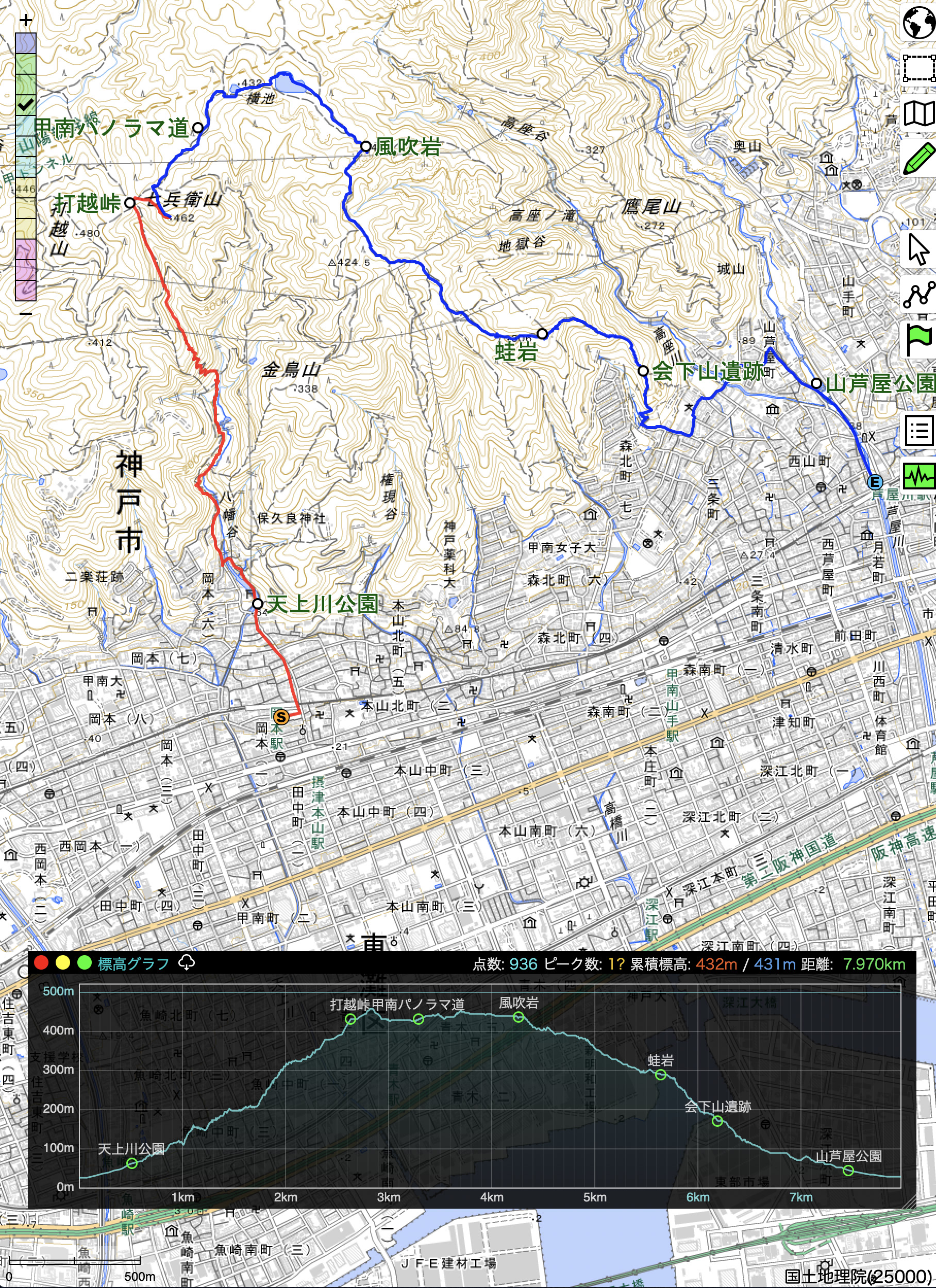
Task: Click the 蛙岩 point on the elevation graph
Action: pos(660,1075)
